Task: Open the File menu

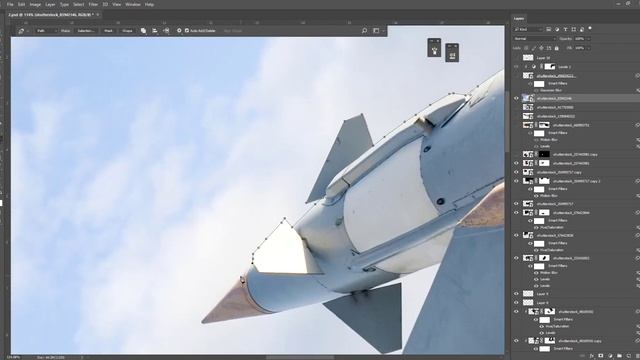Action: 10,4
